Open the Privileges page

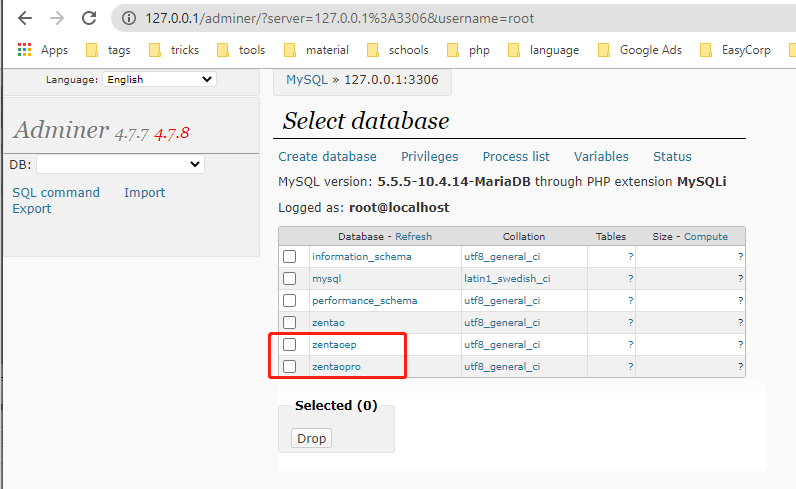[x=429, y=157]
